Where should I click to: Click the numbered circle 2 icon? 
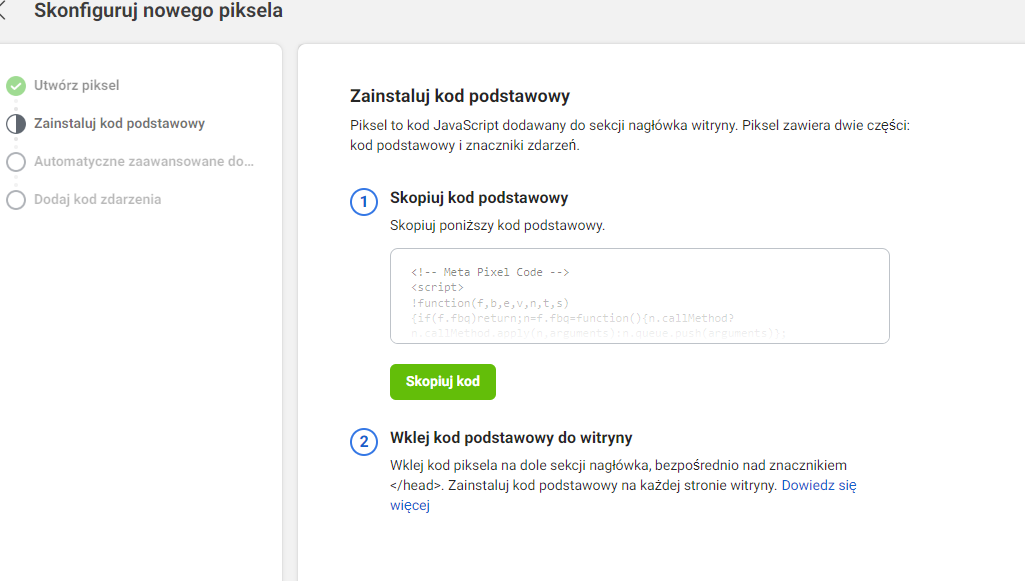coord(364,441)
